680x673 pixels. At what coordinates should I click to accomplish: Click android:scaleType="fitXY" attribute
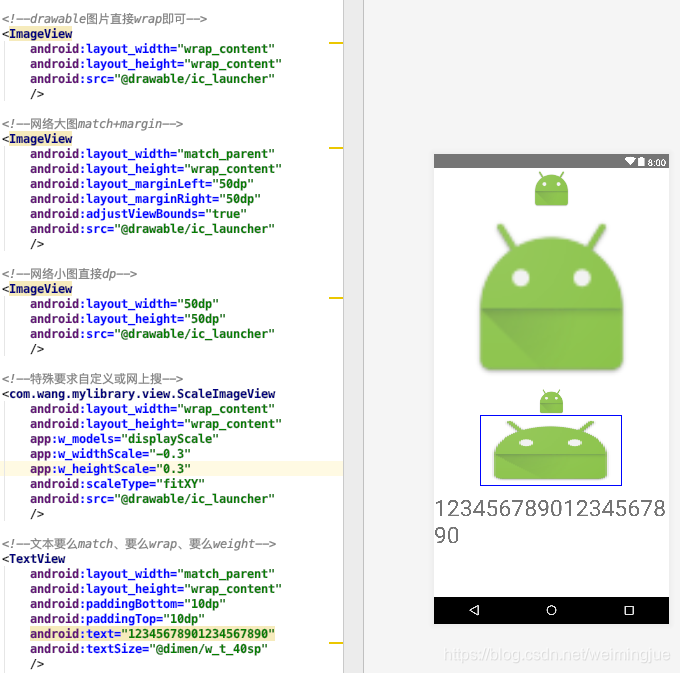tap(117, 484)
